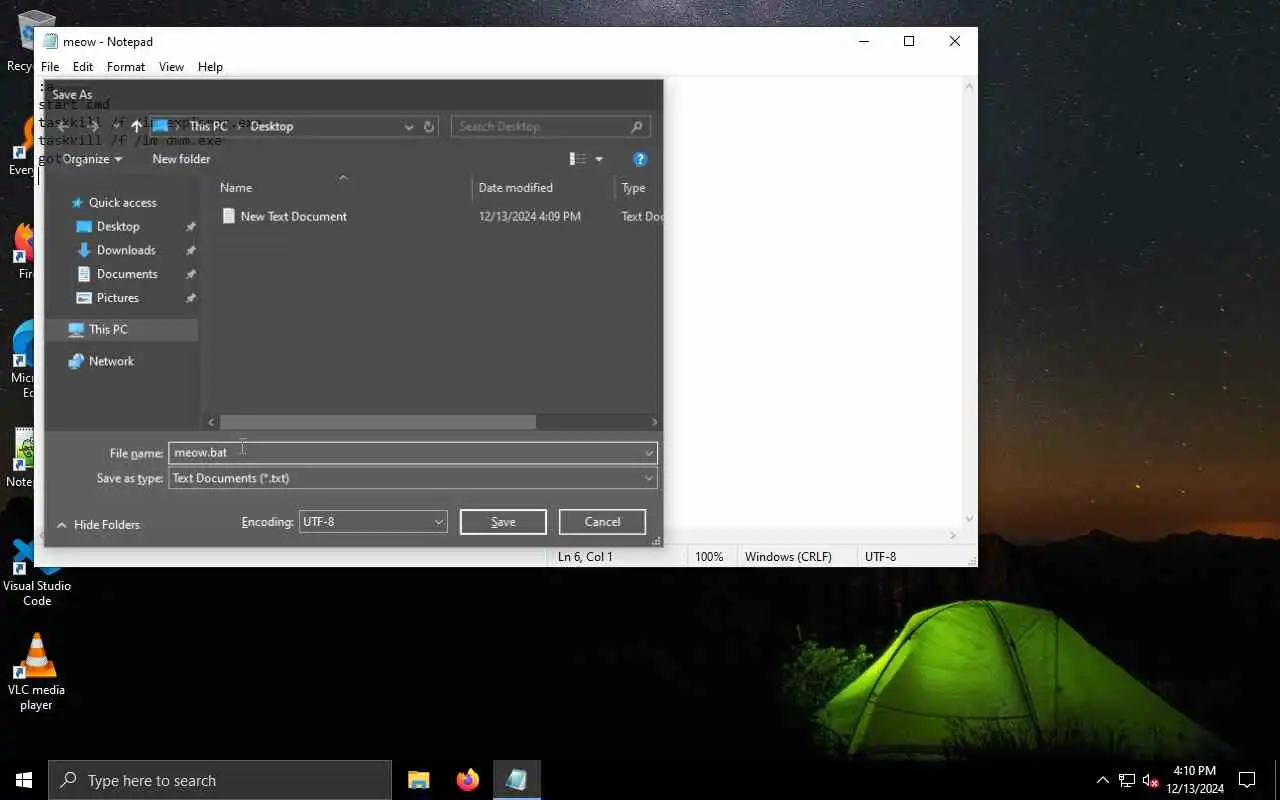The image size is (1280, 800).
Task: Click the view layout icon
Action: (x=578, y=159)
